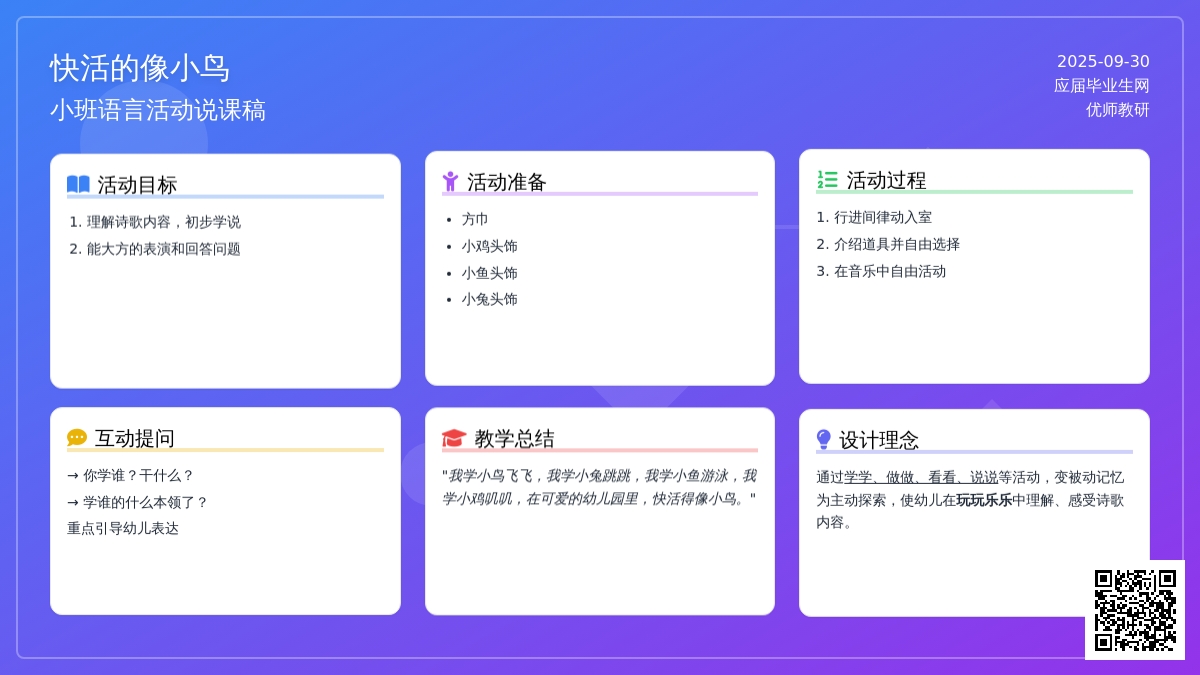Click the subtitle 小班语言活动说课稿

[158, 110]
